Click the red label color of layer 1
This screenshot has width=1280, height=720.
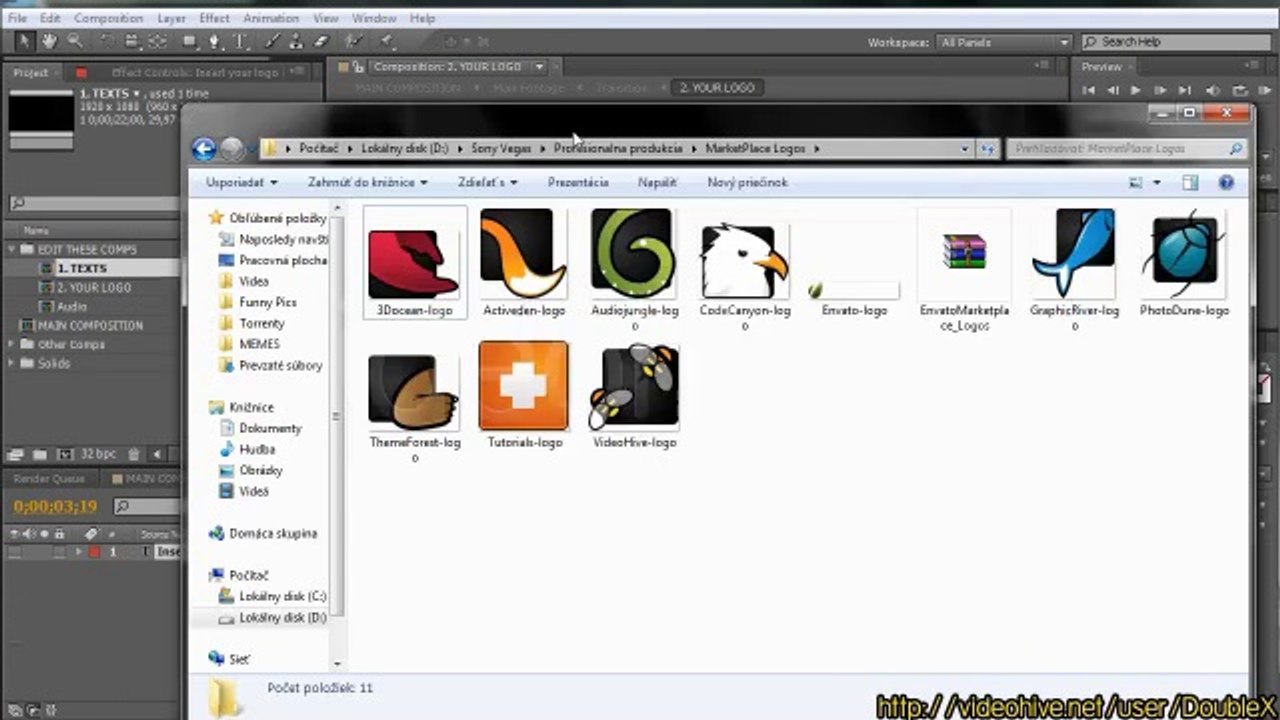click(95, 552)
